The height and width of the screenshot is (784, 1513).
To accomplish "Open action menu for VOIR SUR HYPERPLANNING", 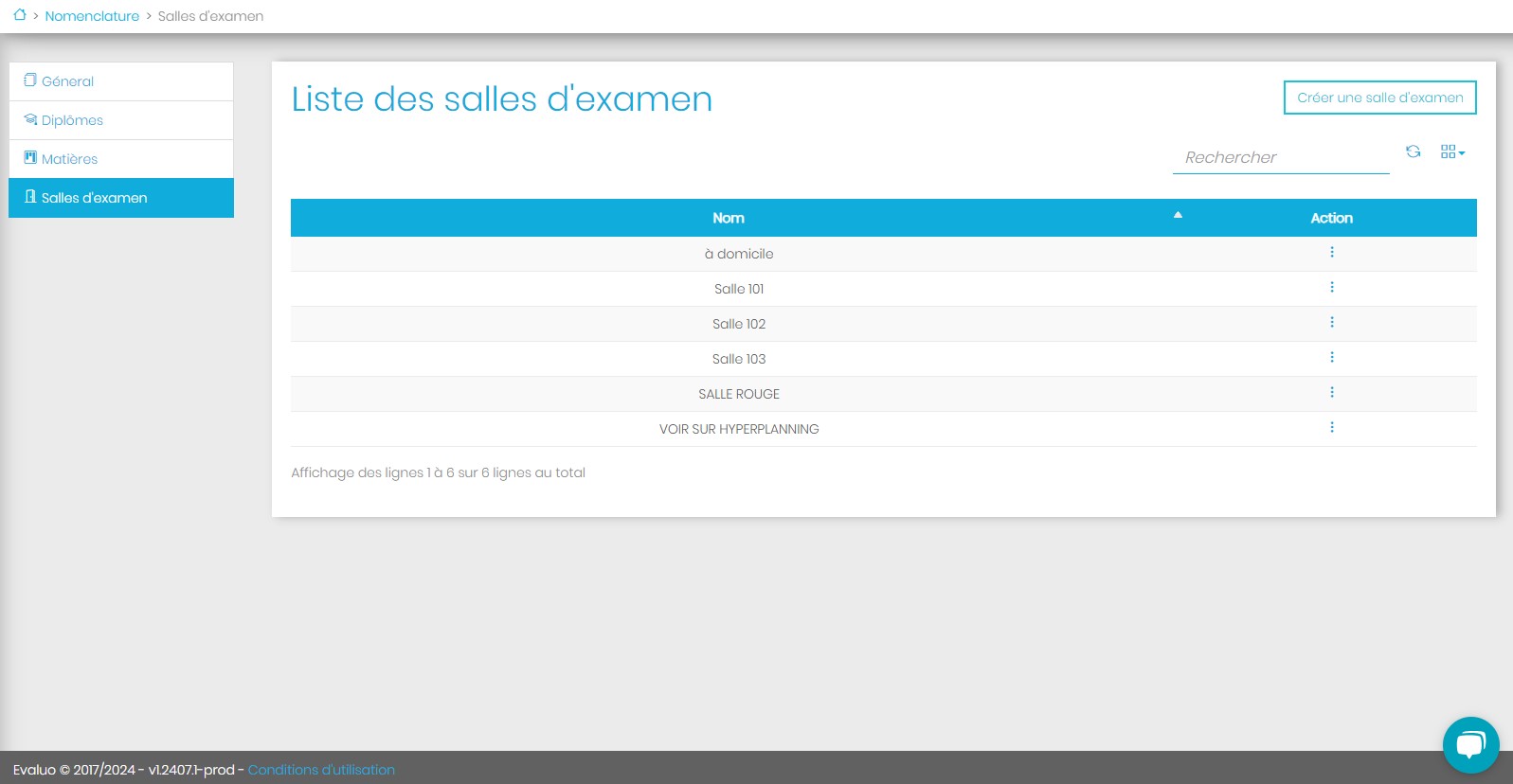I will (1331, 428).
